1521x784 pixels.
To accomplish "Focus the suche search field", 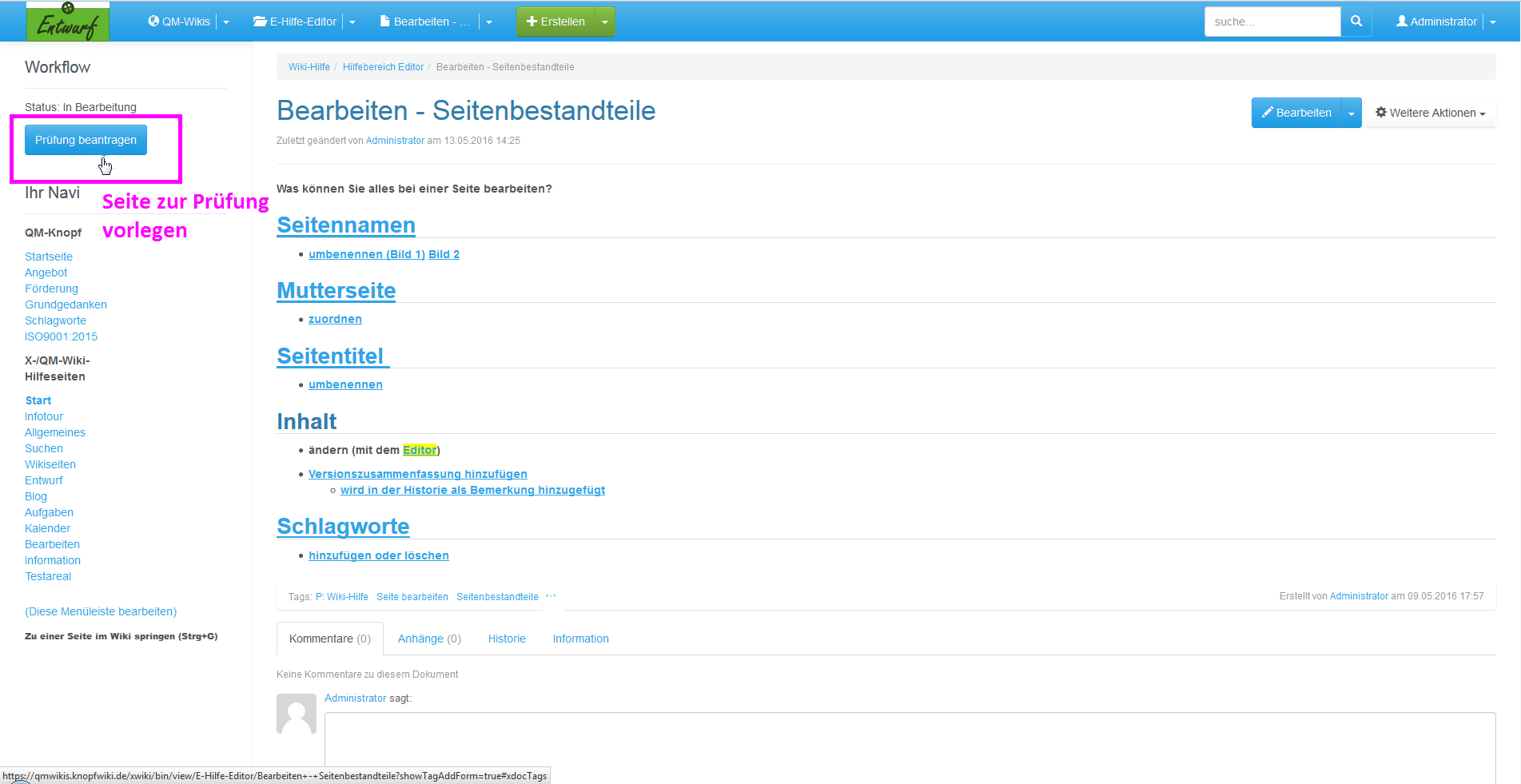I will pos(1272,22).
